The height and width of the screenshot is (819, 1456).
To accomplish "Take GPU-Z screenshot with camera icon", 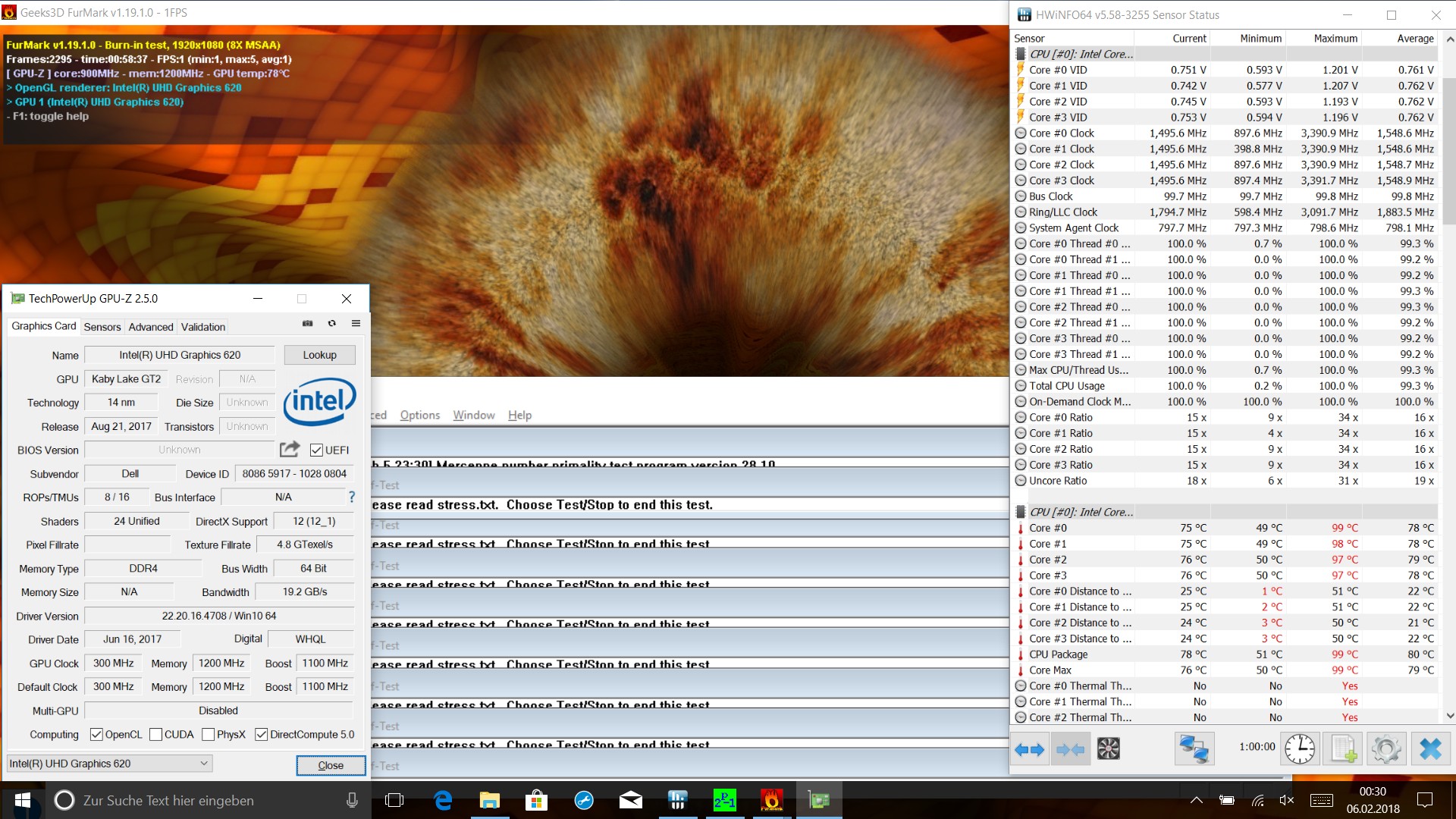I will coord(307,323).
